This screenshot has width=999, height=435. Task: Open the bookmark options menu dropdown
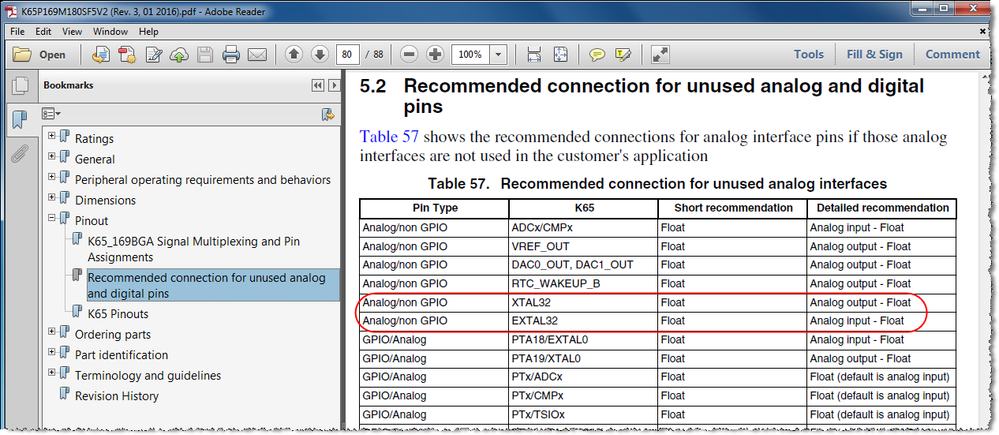point(51,114)
